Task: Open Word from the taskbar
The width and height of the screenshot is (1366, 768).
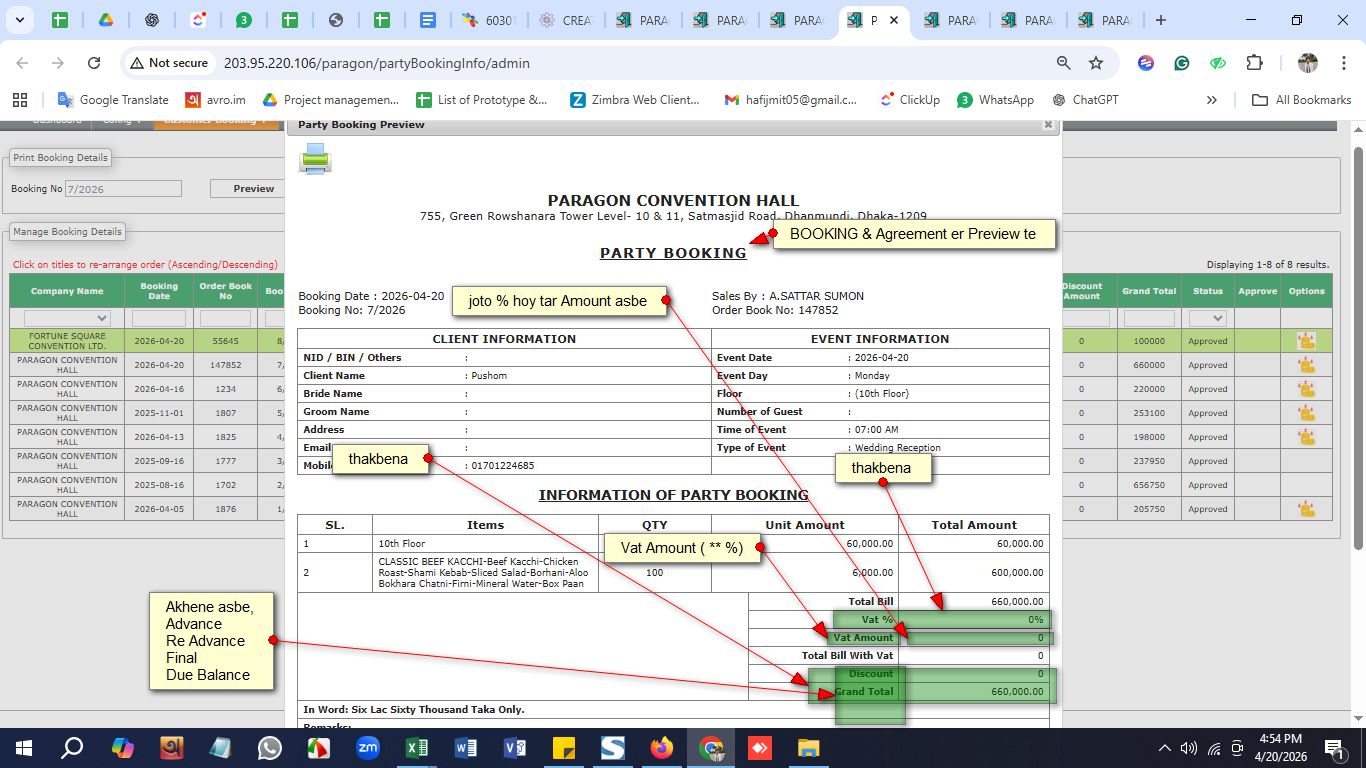Action: point(466,748)
